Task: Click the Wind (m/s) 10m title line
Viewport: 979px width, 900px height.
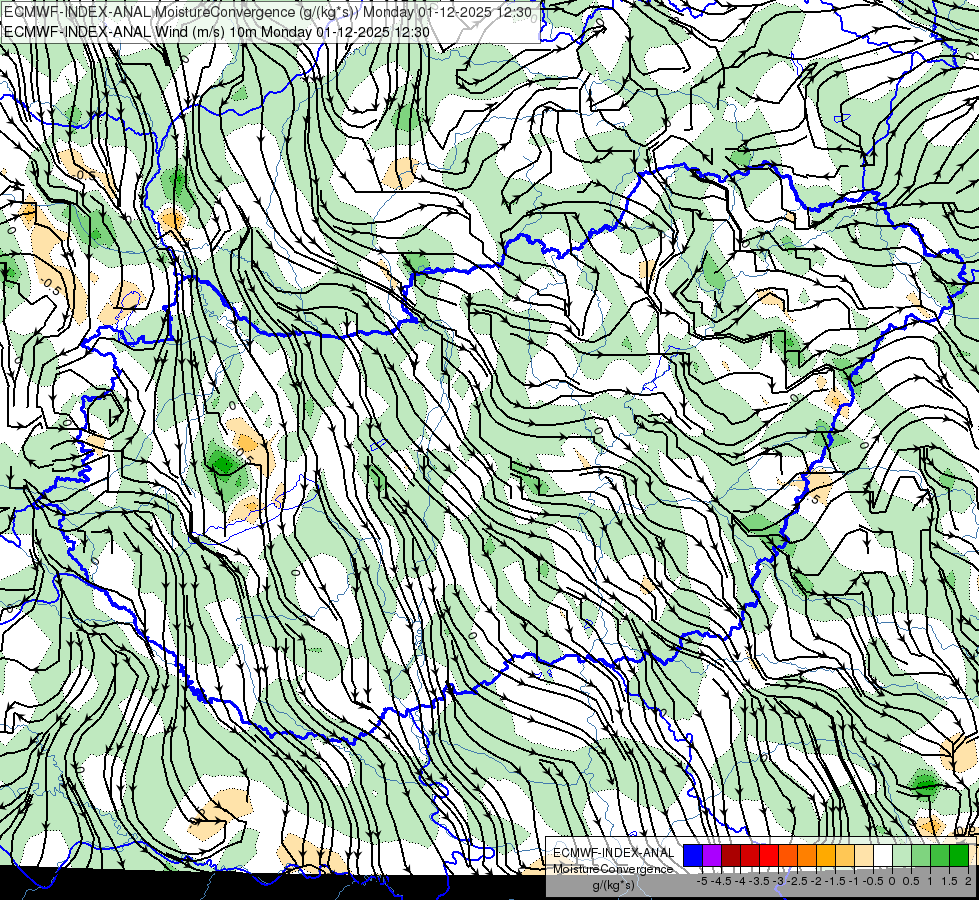Action: click(x=217, y=32)
